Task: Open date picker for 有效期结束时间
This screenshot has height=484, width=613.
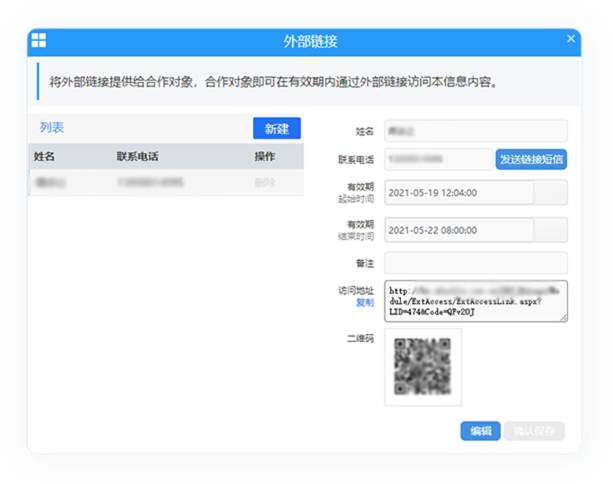Action: [550, 230]
